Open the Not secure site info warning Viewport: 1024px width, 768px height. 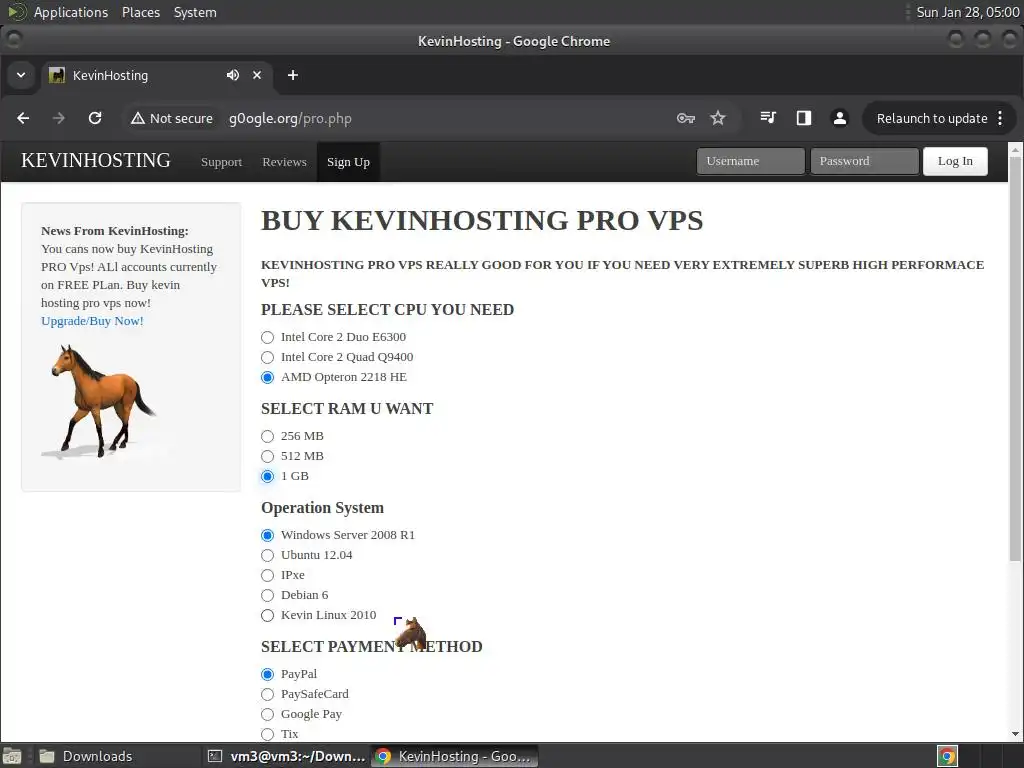(172, 118)
